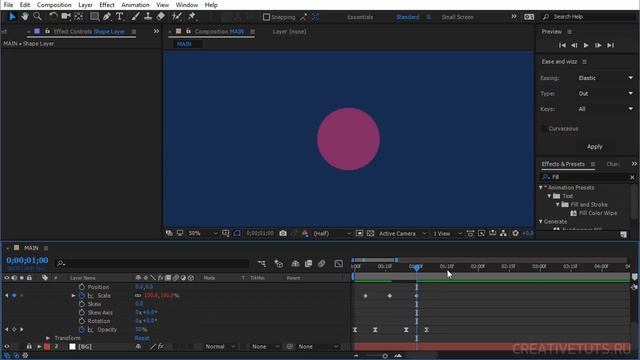Toggle Motion Blur icon in timeline header
640x360 pixels.
322,264
